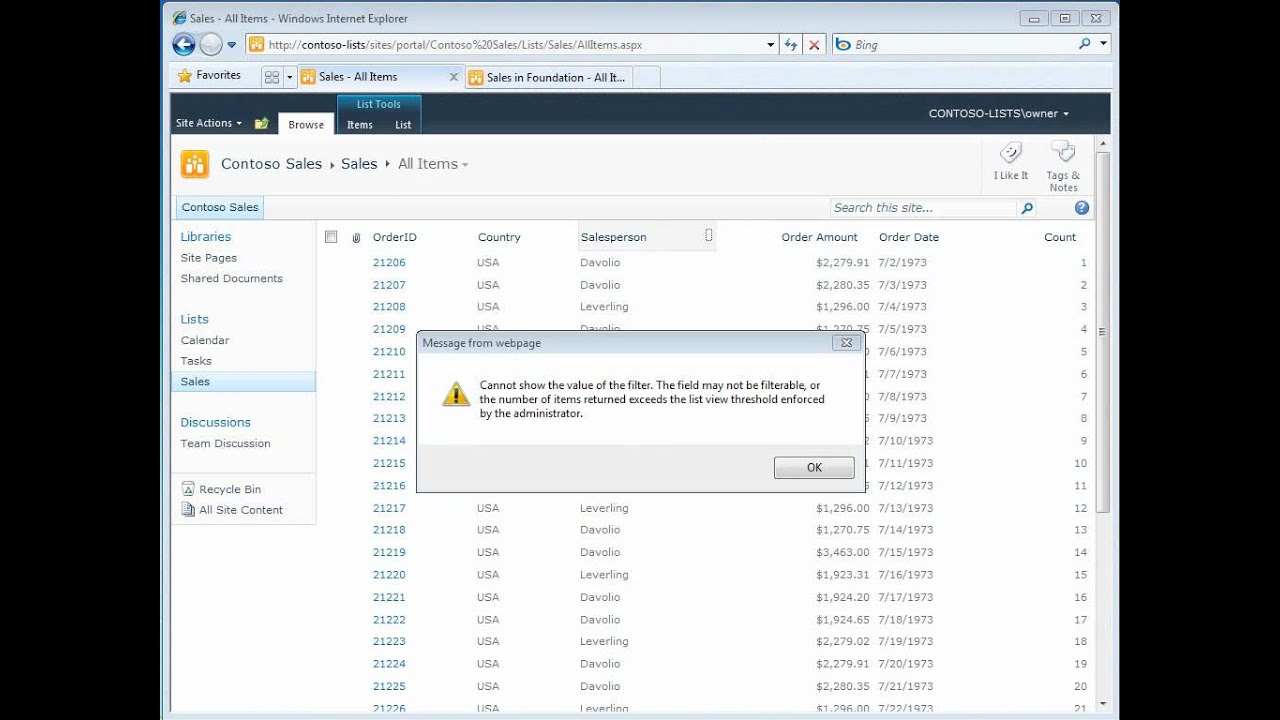Click the page vertical scrollbar thumb
Screen dimensions: 1280x720
point(1103,332)
